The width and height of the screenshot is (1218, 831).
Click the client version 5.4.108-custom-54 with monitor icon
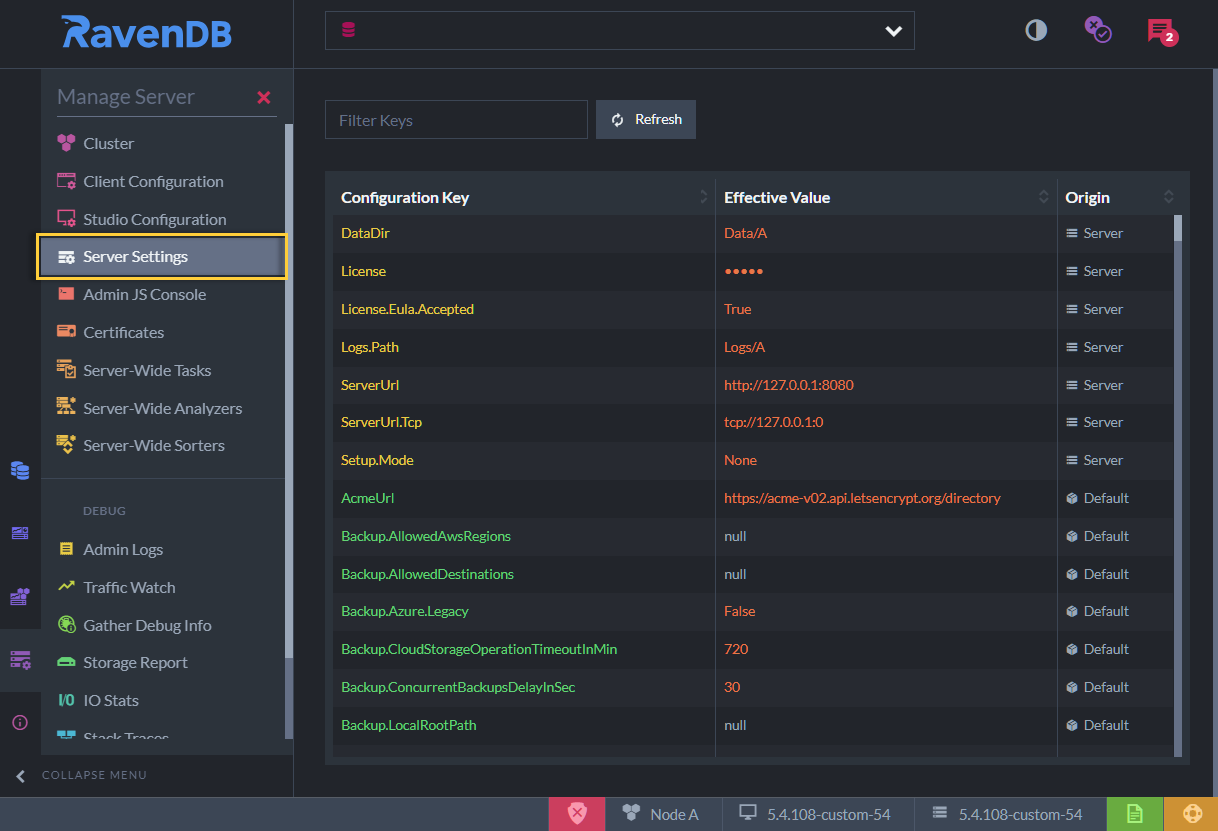(814, 814)
